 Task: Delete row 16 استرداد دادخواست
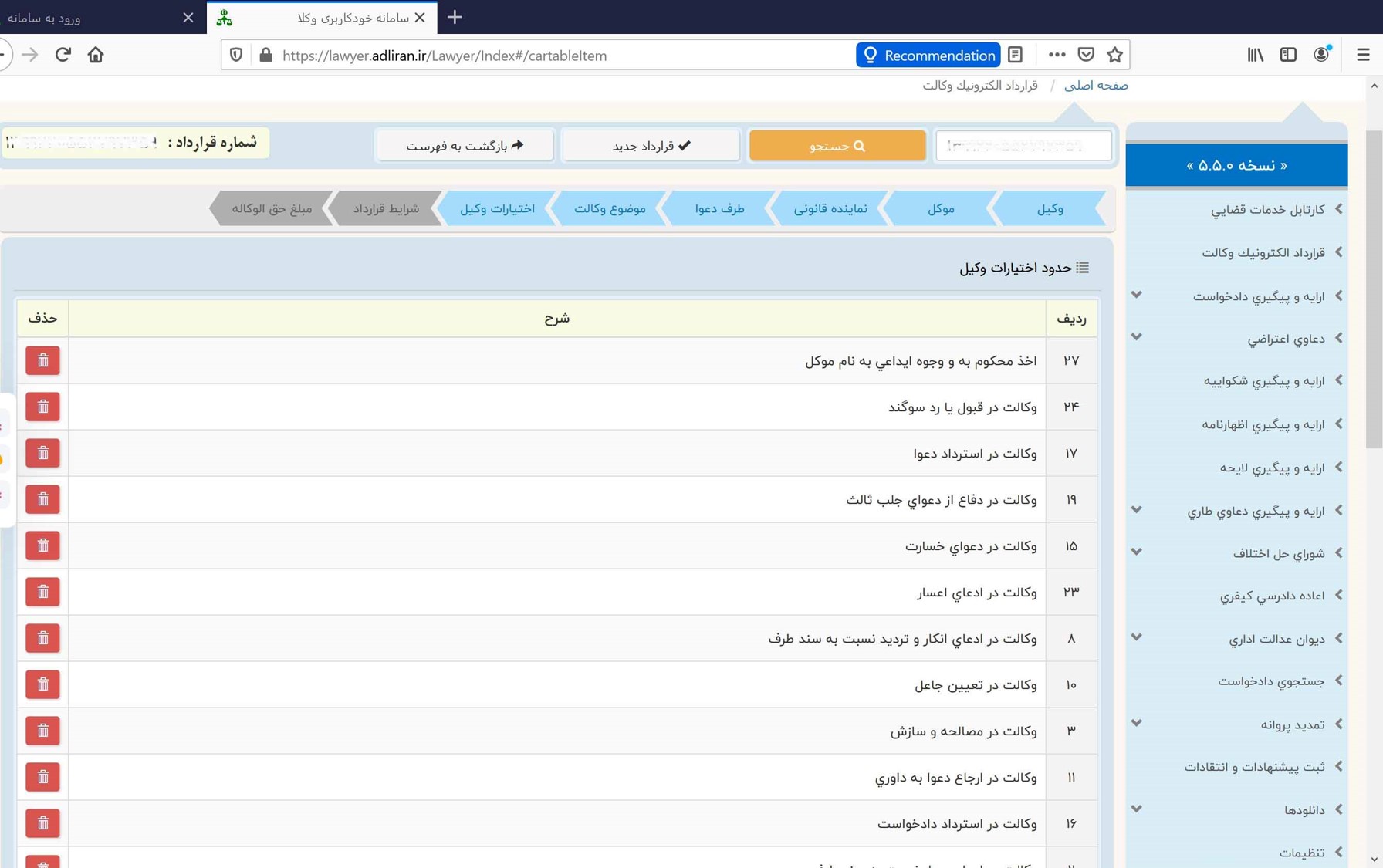[42, 823]
